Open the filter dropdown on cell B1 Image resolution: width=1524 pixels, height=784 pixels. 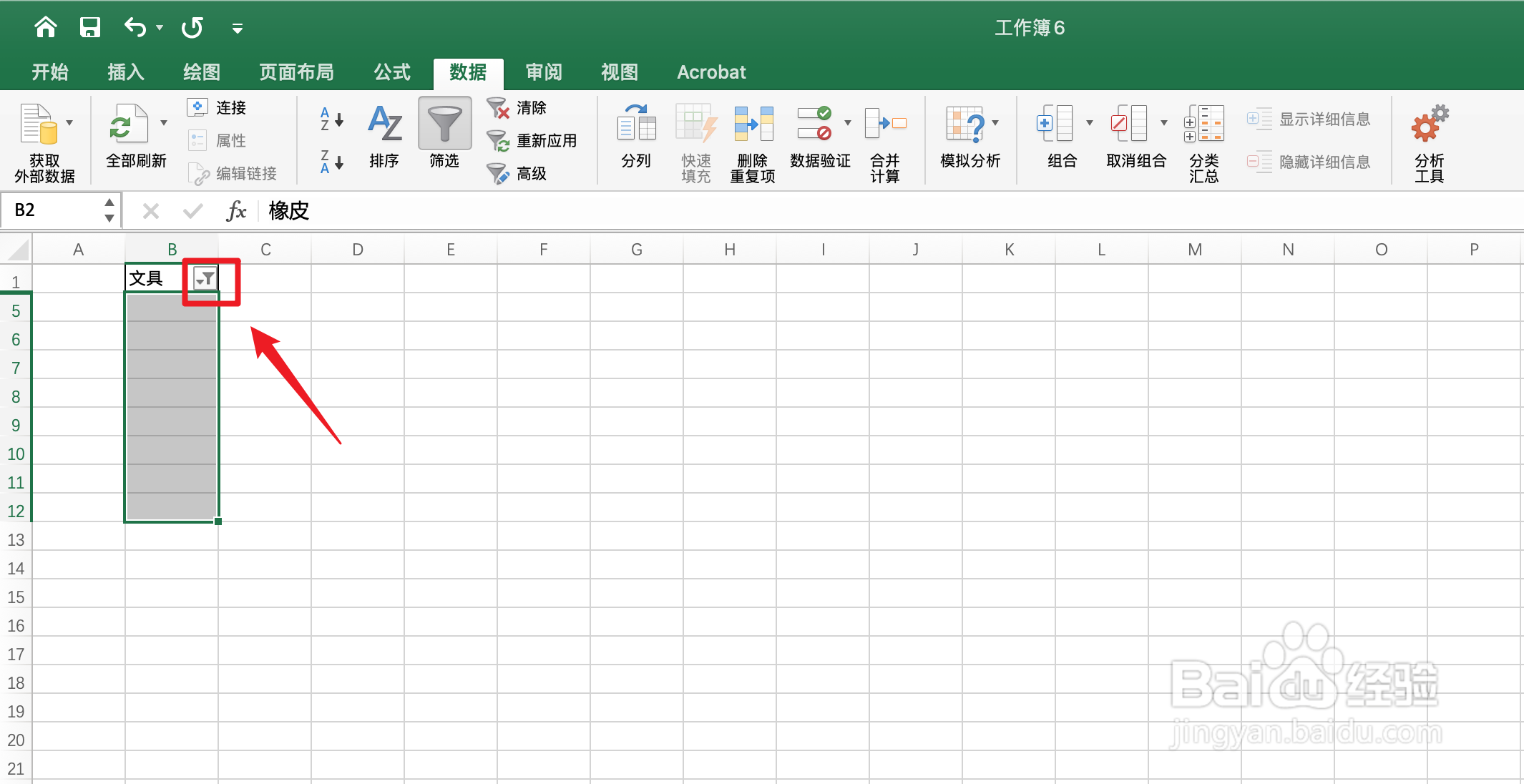tap(203, 278)
